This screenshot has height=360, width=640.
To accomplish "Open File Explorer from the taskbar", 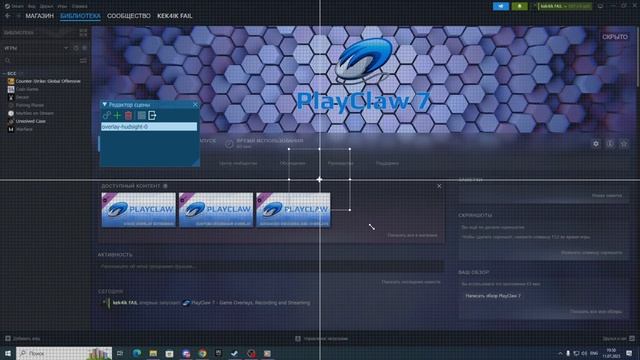I will click(x=153, y=353).
